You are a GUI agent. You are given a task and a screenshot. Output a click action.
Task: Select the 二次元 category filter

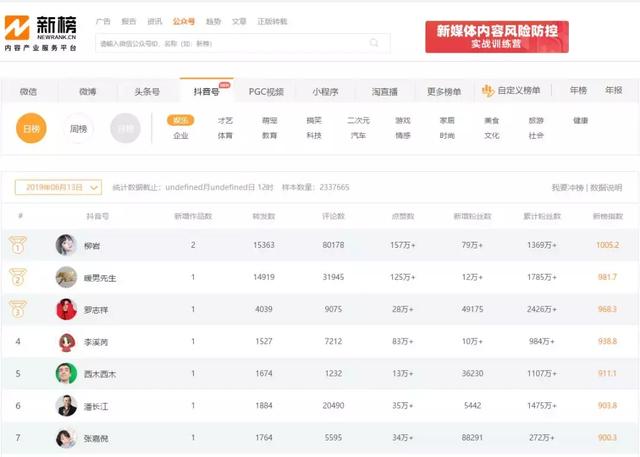pos(358,120)
